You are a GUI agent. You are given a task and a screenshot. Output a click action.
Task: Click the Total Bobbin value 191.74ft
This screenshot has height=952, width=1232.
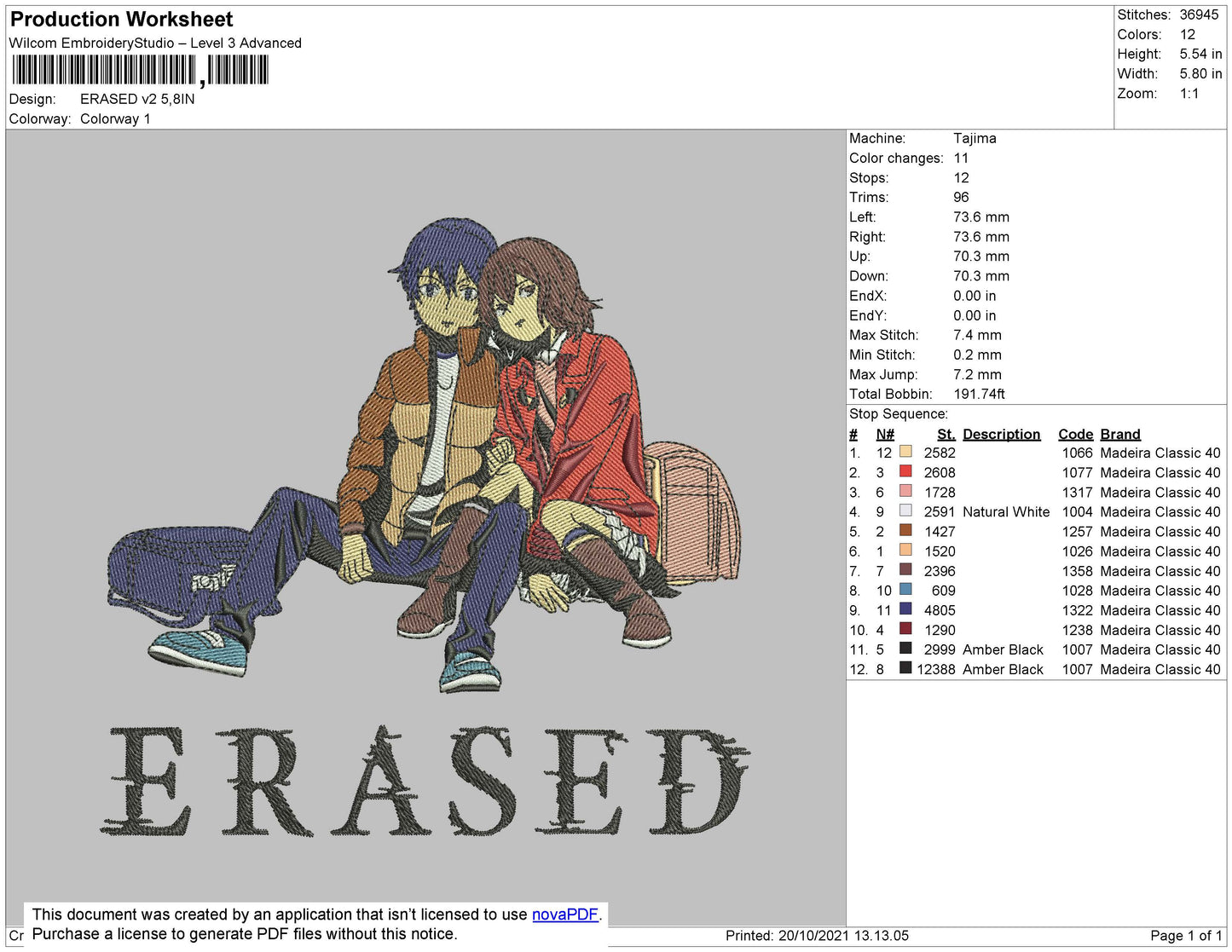click(x=979, y=394)
